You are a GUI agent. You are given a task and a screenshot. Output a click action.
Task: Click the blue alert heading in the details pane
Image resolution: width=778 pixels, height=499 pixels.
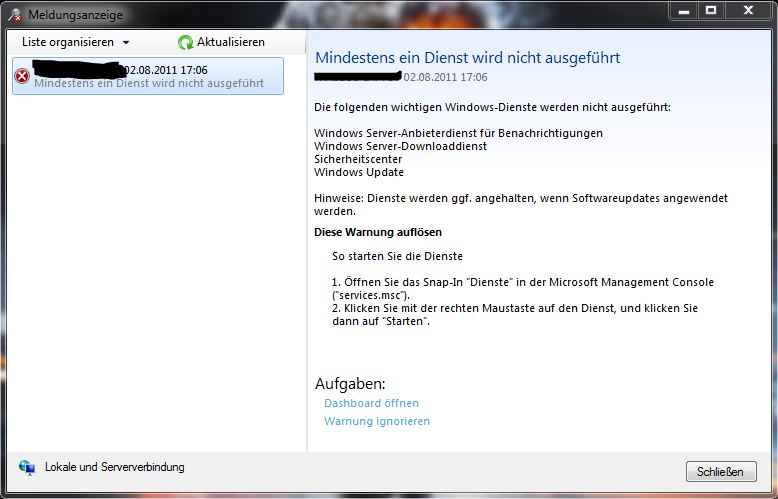467,58
